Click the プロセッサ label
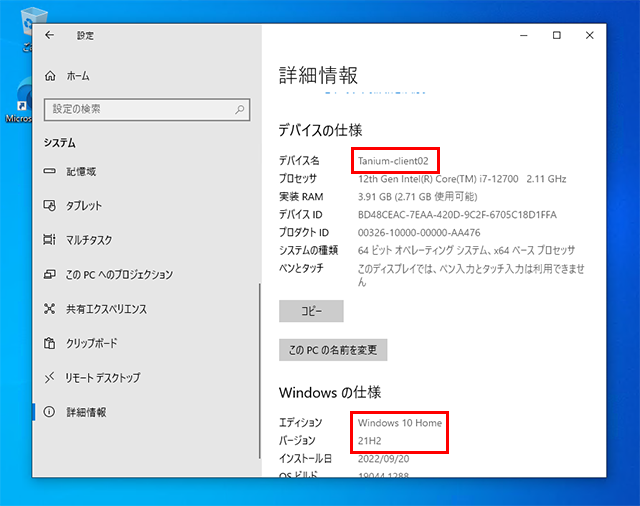This screenshot has height=506, width=640. 298,179
